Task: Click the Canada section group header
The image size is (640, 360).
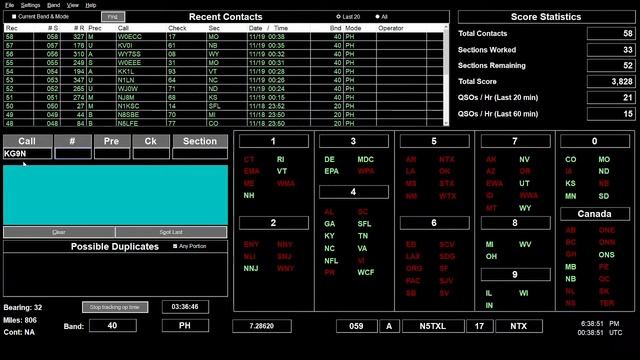Action: [595, 214]
